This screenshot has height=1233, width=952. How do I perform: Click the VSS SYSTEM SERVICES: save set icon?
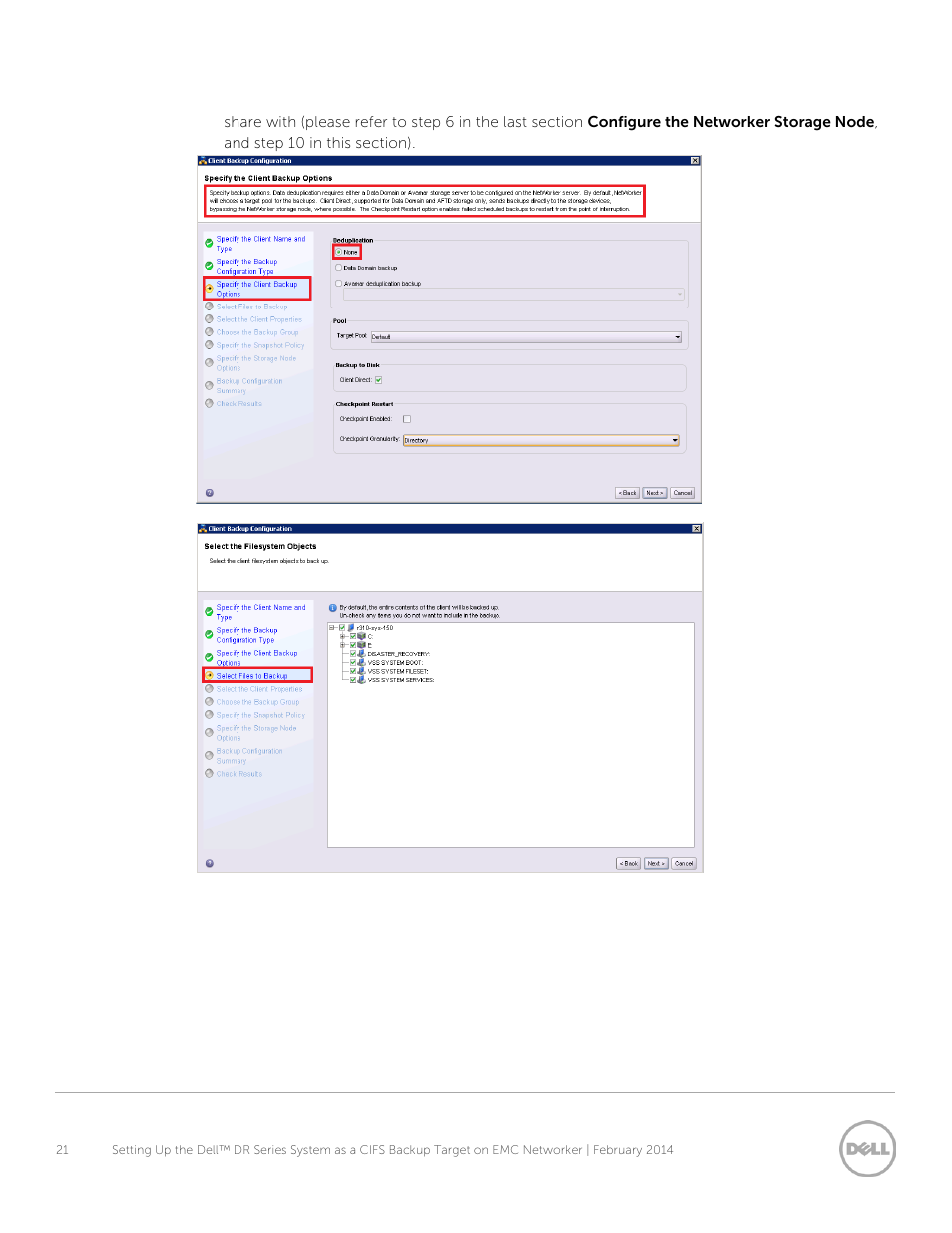tap(361, 680)
